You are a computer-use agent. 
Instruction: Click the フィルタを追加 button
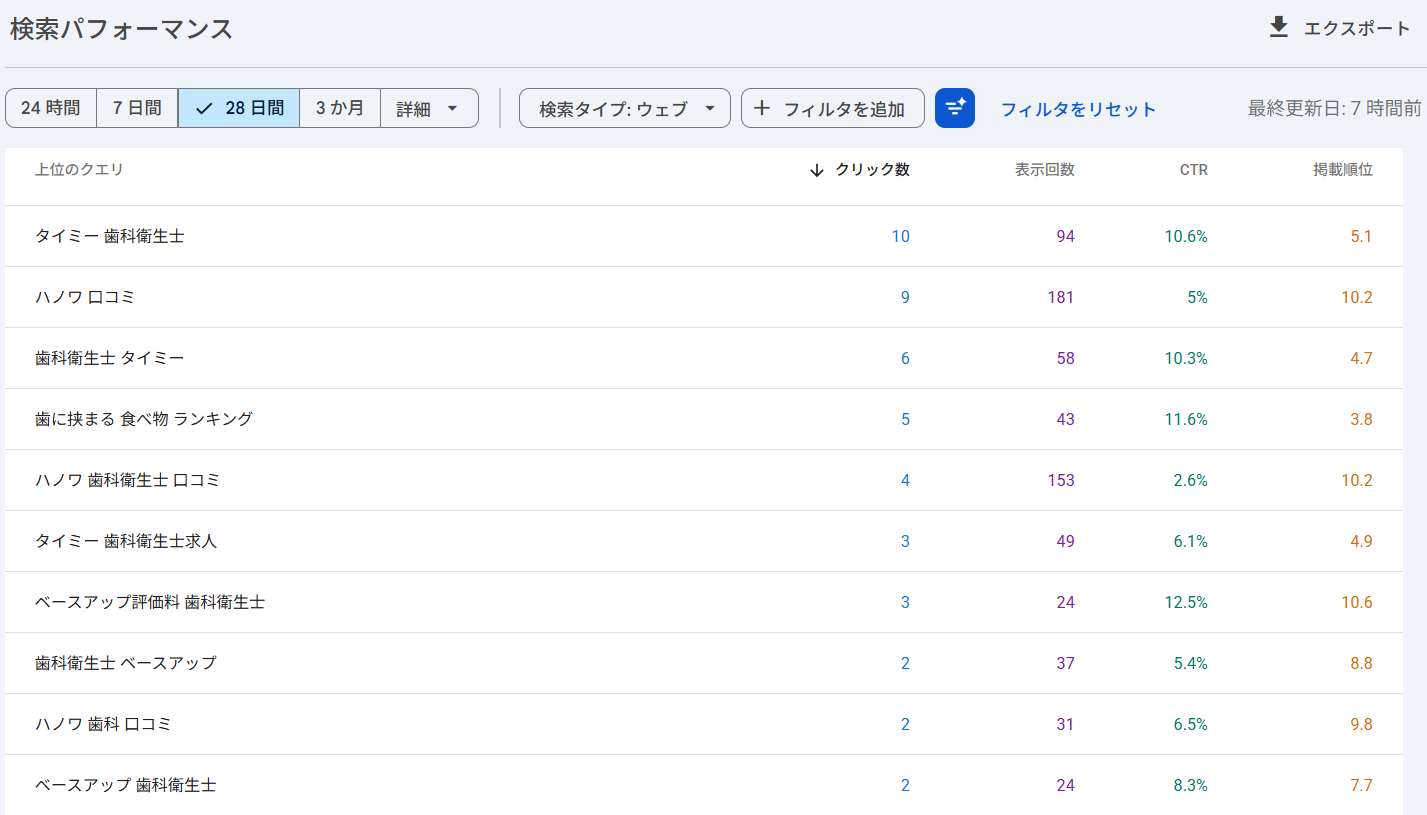click(x=833, y=108)
